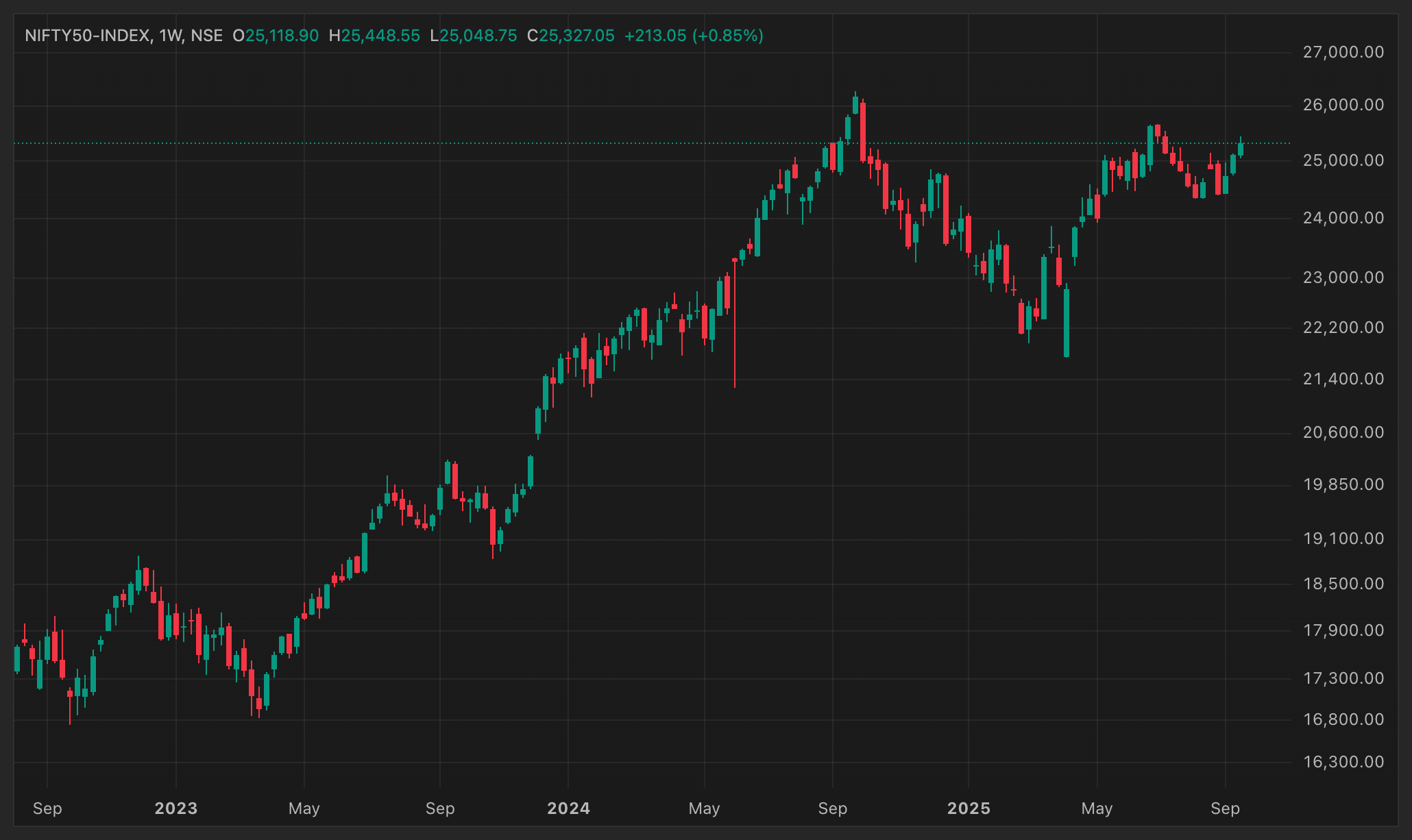Click the 27,000.00 price axis label
Screen dimensions: 1412x840
(x=1343, y=52)
